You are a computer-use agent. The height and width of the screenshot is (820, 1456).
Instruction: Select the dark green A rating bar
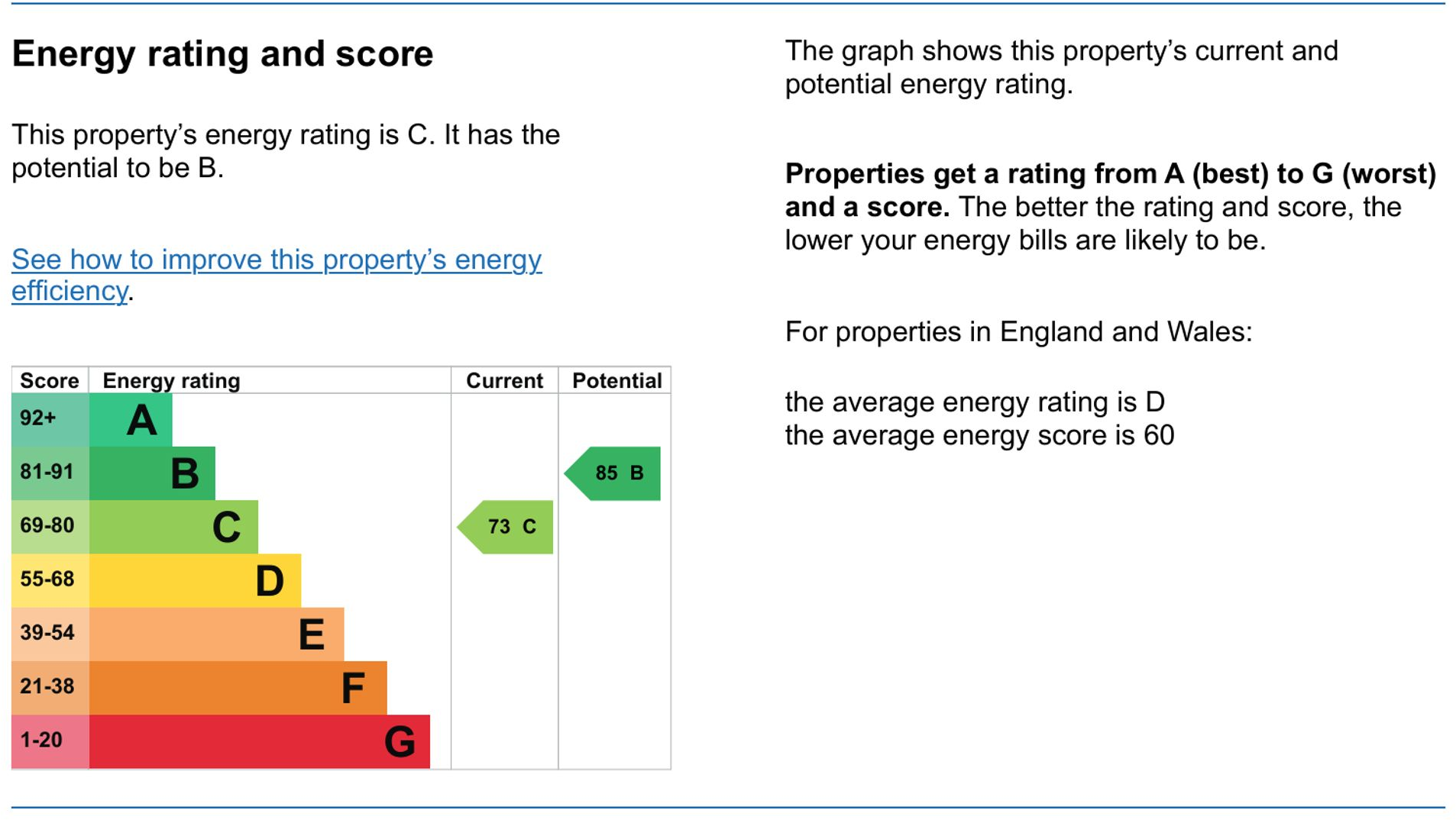[131, 420]
